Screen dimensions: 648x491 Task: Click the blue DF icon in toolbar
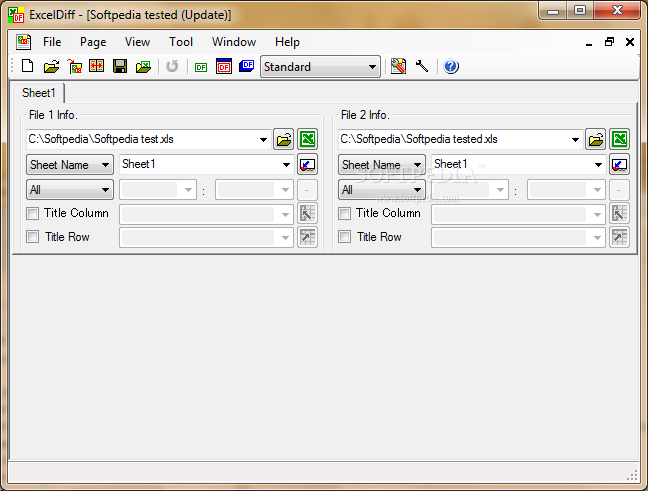(247, 66)
